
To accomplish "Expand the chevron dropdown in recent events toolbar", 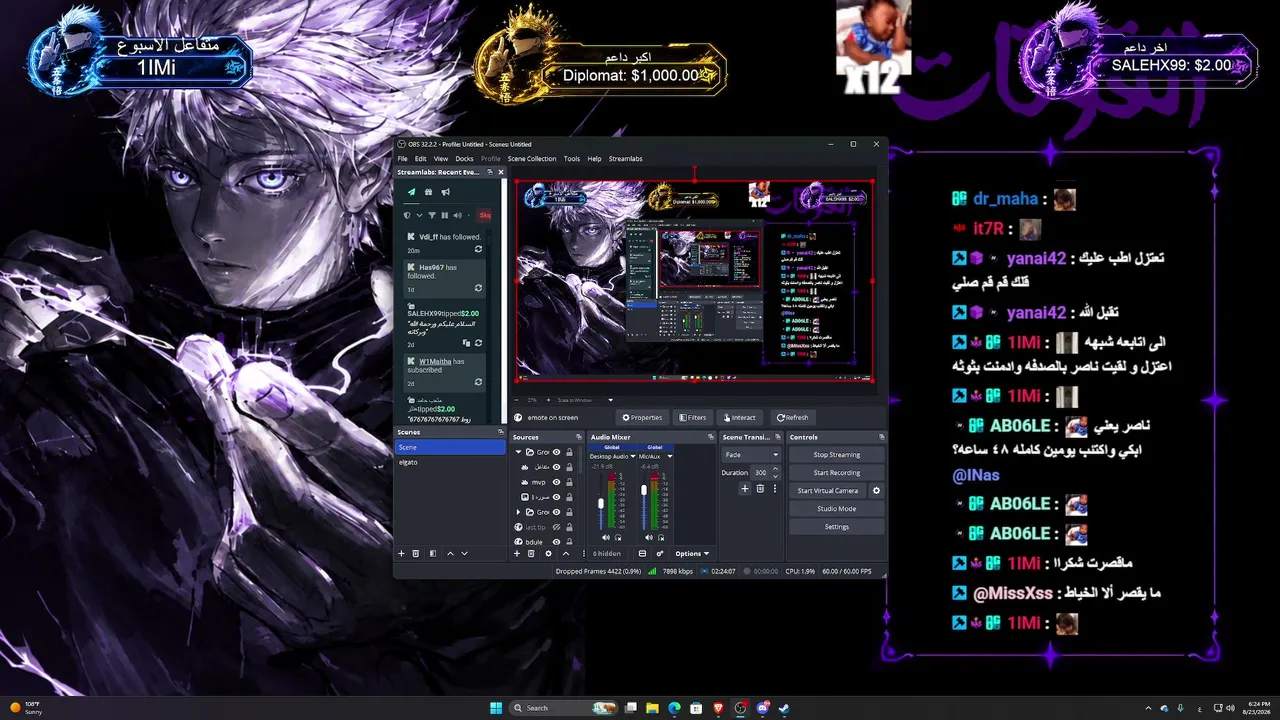I will point(420,215).
